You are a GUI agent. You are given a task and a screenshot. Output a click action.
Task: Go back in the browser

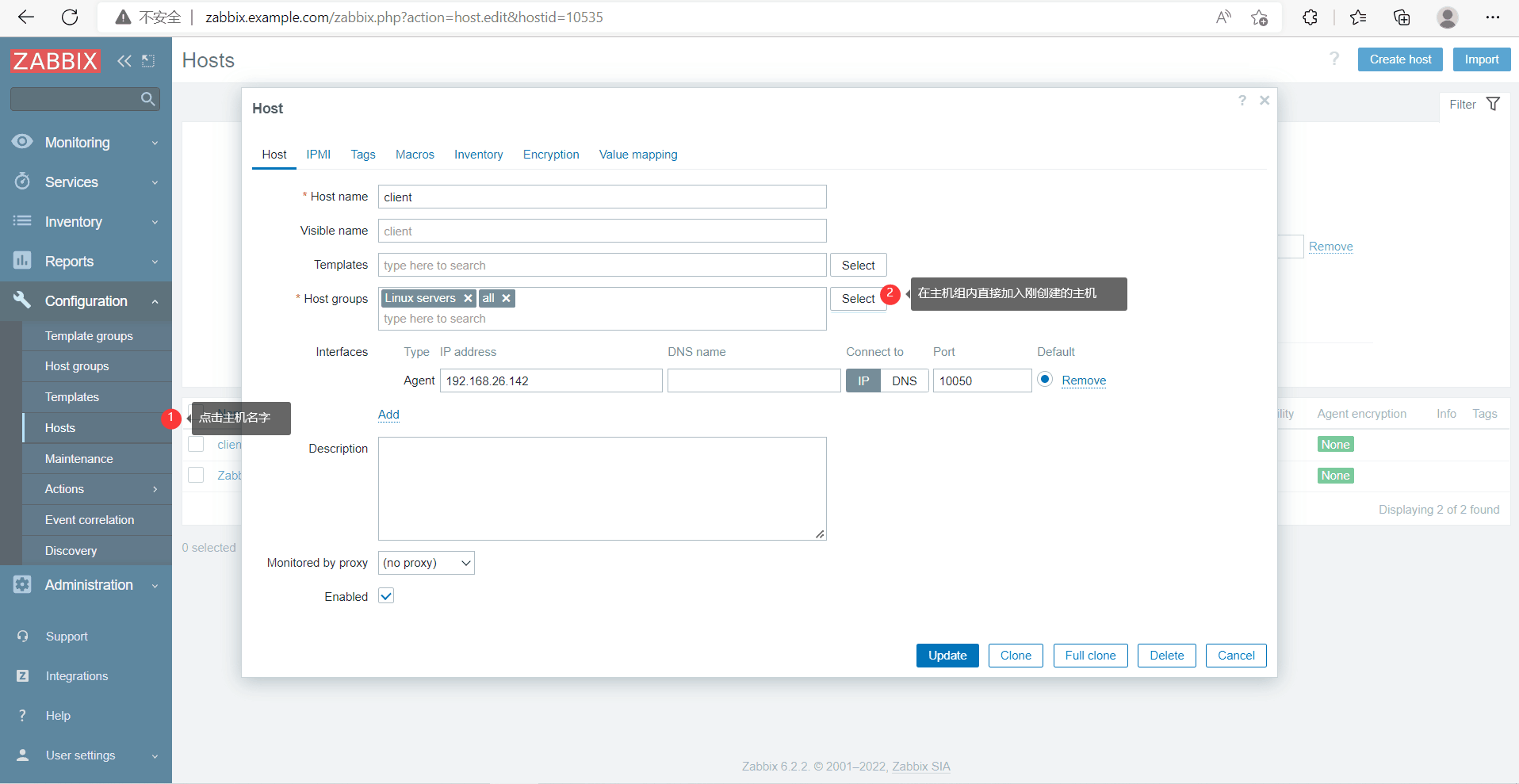[26, 17]
